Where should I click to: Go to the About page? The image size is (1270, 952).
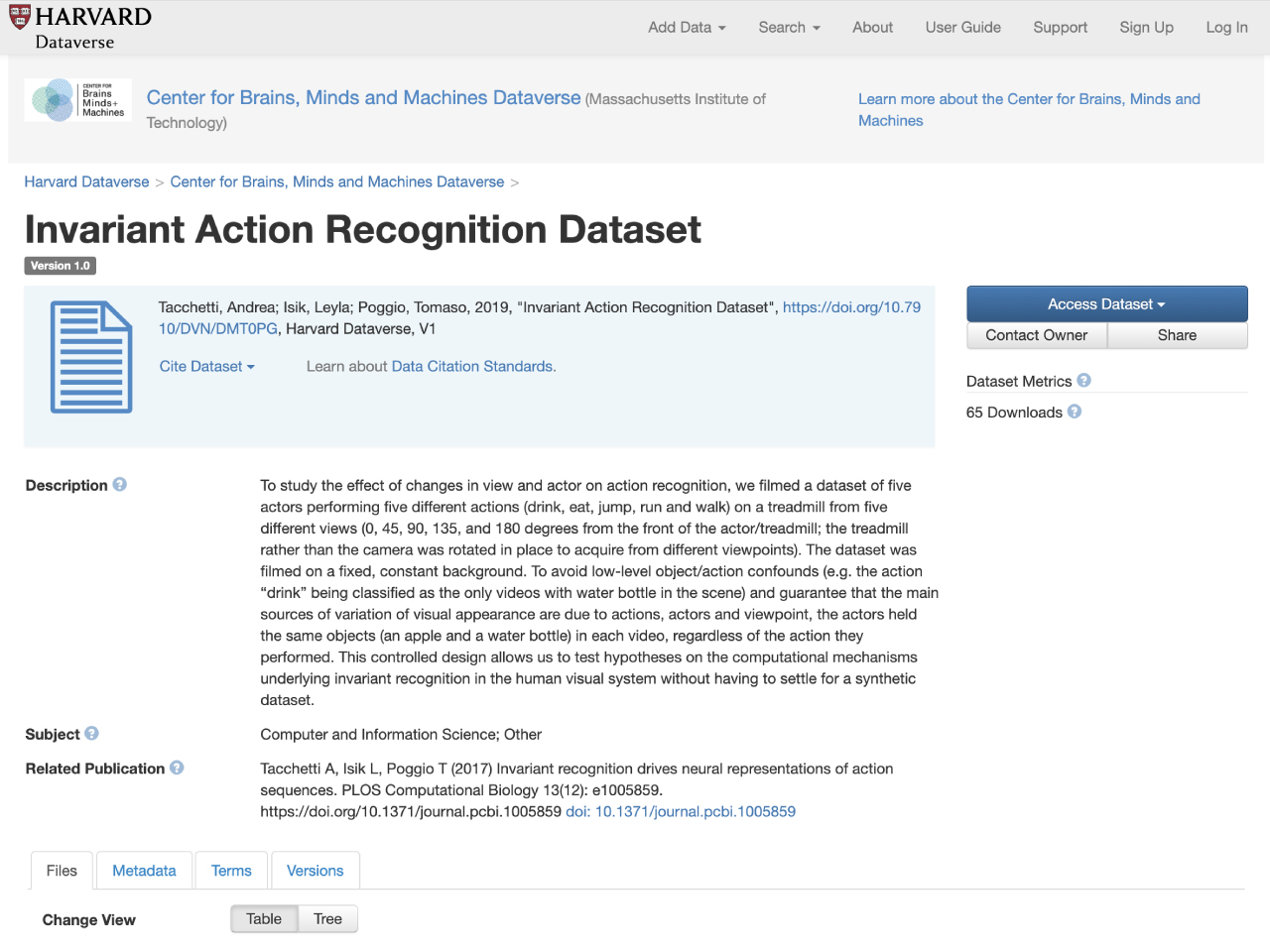point(872,28)
